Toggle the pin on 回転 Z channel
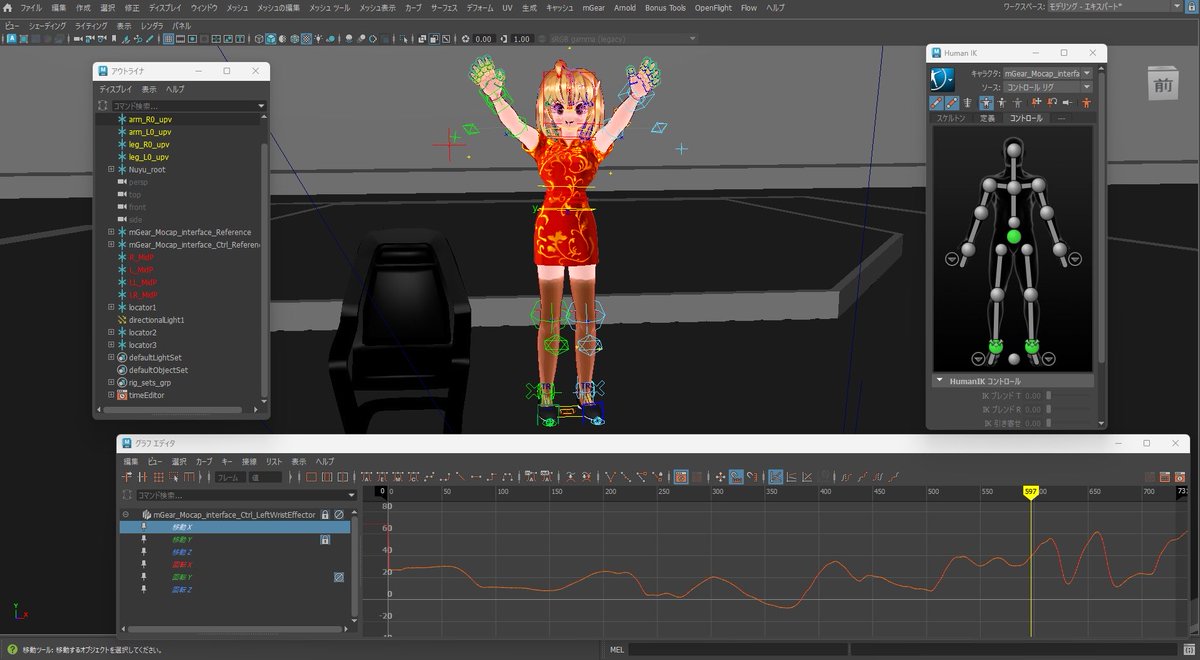Image resolution: width=1200 pixels, height=660 pixels. [x=144, y=590]
